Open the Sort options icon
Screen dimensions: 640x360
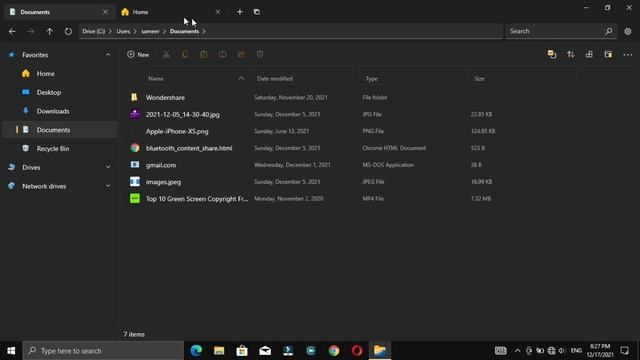[571, 54]
